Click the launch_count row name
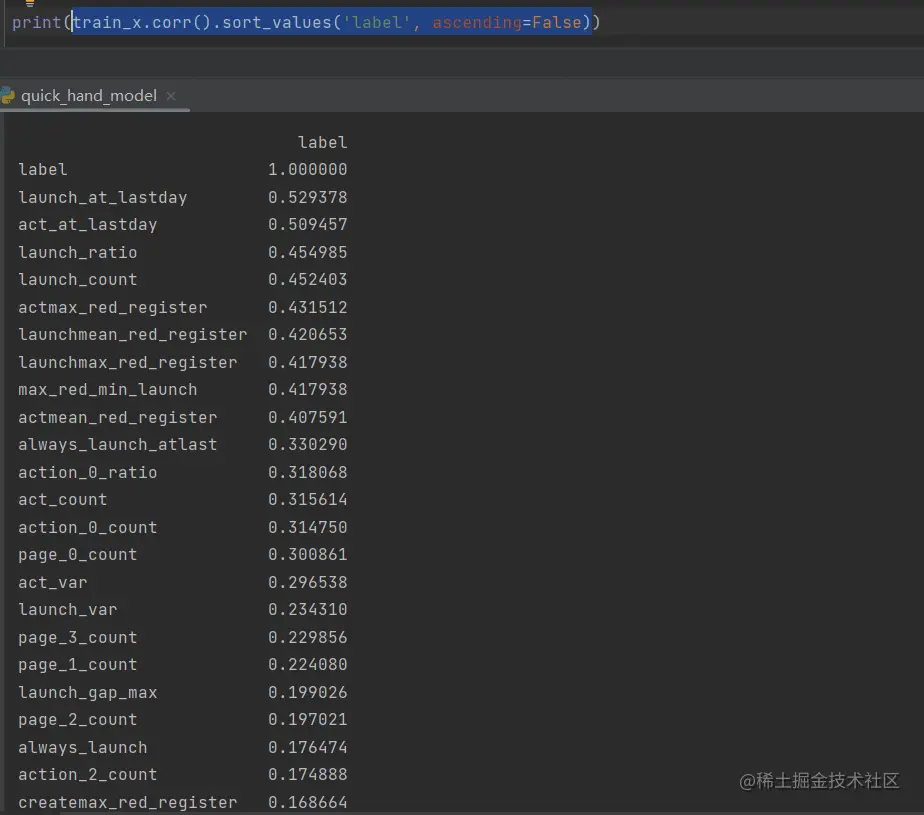Viewport: 924px width, 815px height. pos(78,279)
